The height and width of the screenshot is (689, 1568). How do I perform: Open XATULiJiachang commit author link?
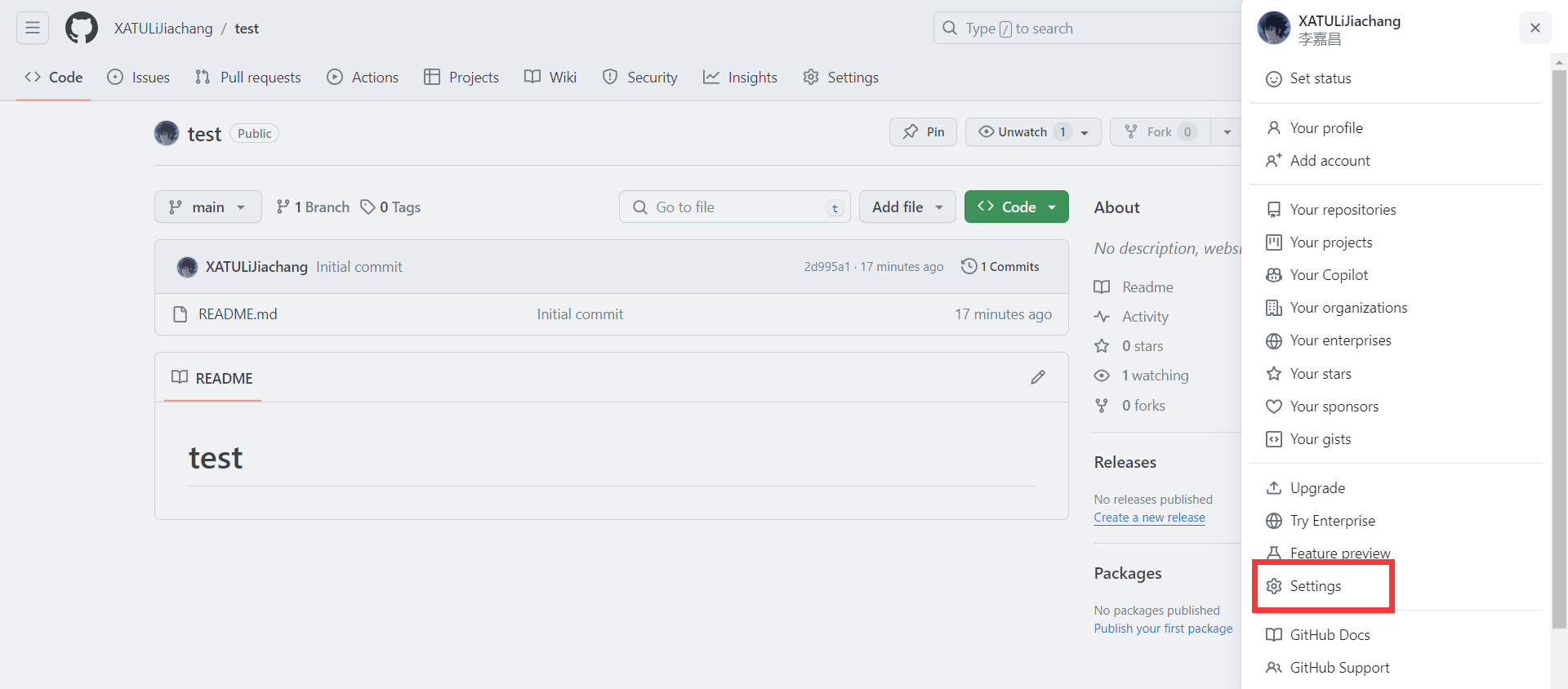click(x=256, y=267)
